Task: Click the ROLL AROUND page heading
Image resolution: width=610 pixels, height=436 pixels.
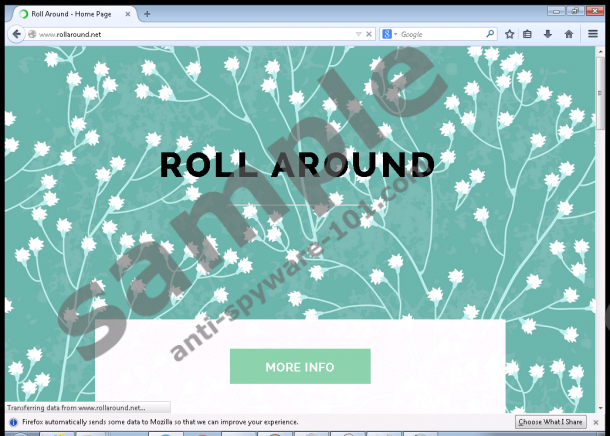Action: tap(297, 165)
